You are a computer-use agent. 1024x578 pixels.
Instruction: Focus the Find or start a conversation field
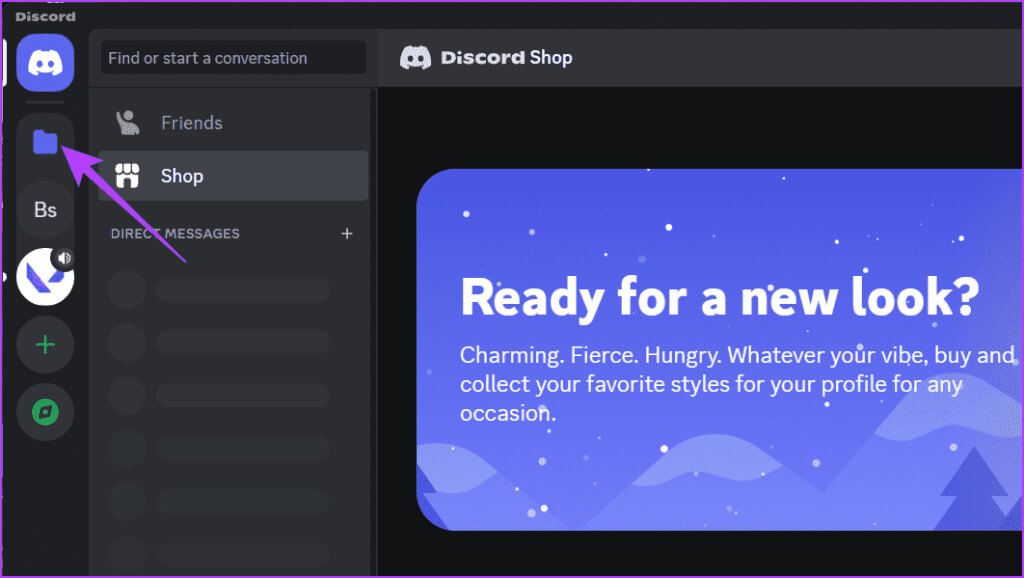coord(233,58)
